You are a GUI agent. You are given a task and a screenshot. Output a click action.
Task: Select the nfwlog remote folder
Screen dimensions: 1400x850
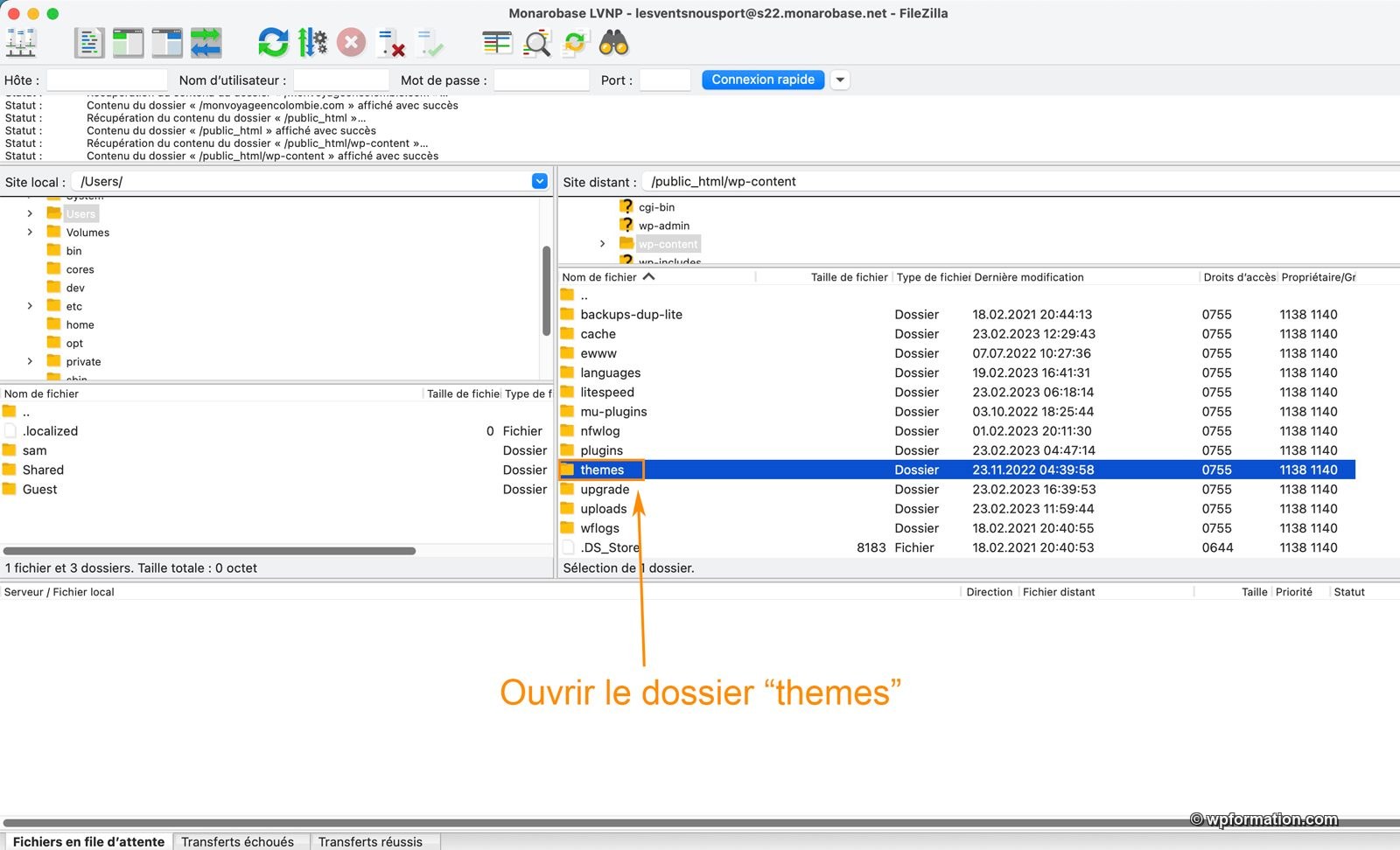tap(957, 431)
